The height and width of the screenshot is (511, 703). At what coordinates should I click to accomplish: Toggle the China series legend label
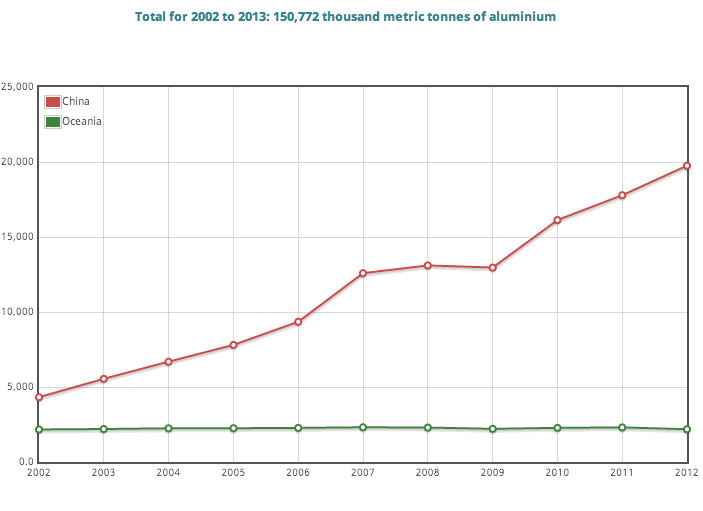point(76,101)
